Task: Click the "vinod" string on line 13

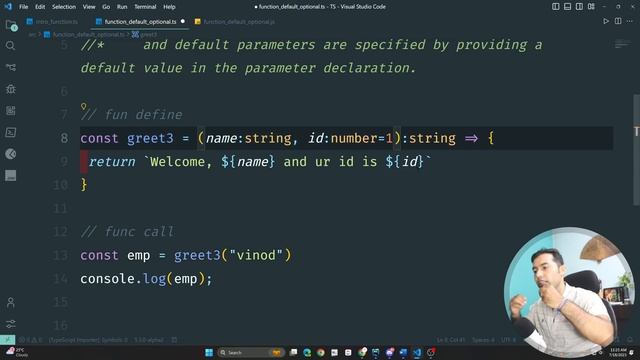Action: [x=256, y=256]
